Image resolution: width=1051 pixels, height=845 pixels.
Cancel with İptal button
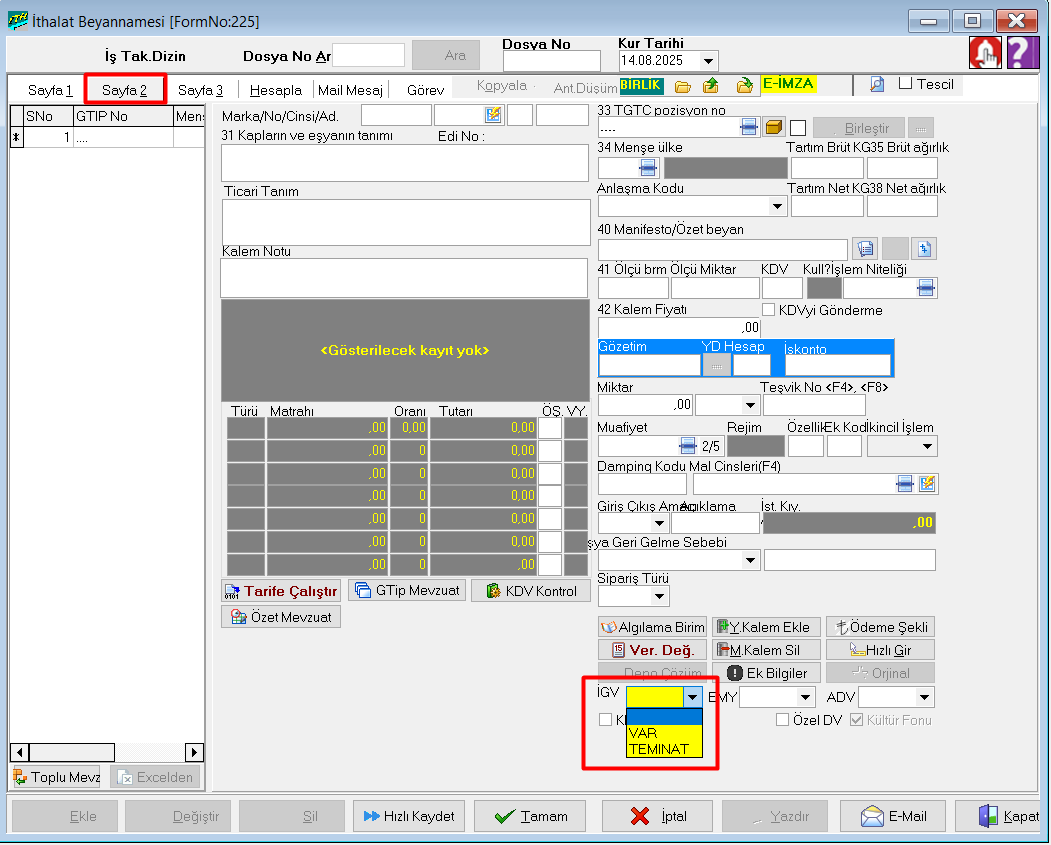[x=657, y=816]
